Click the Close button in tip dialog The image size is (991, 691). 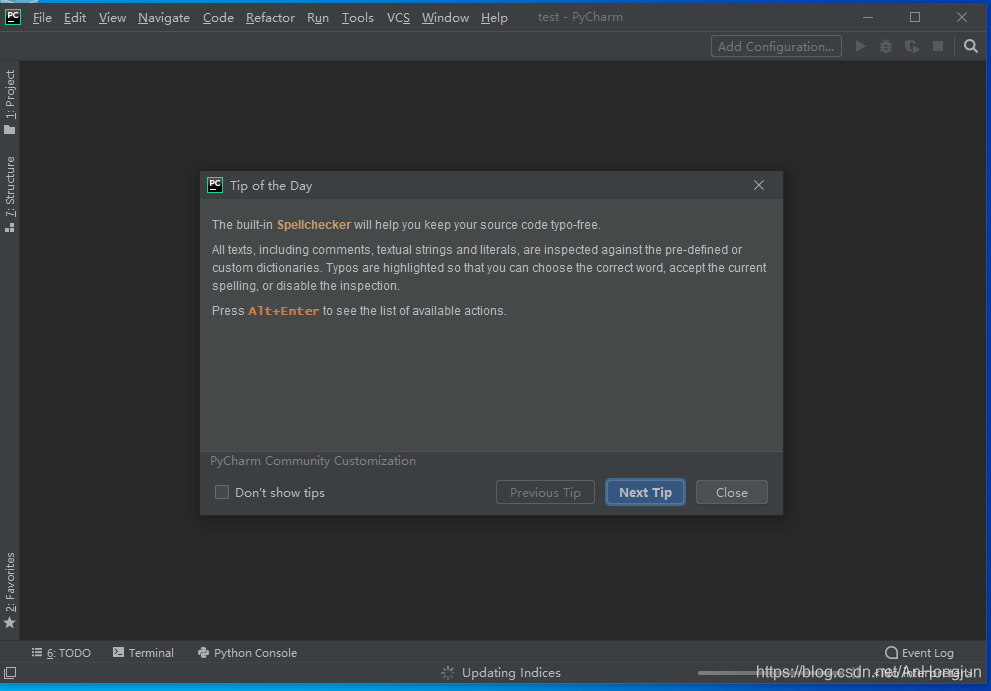731,492
